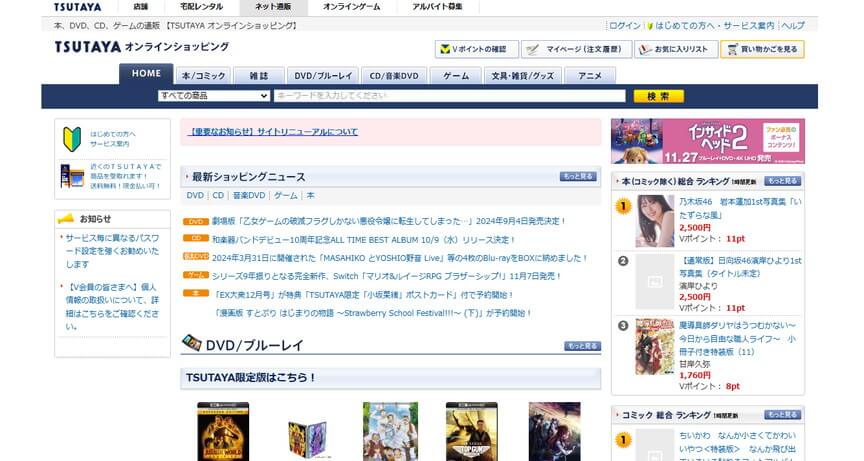Filter news by 音楽DVD link
The image size is (864, 461).
(x=249, y=196)
